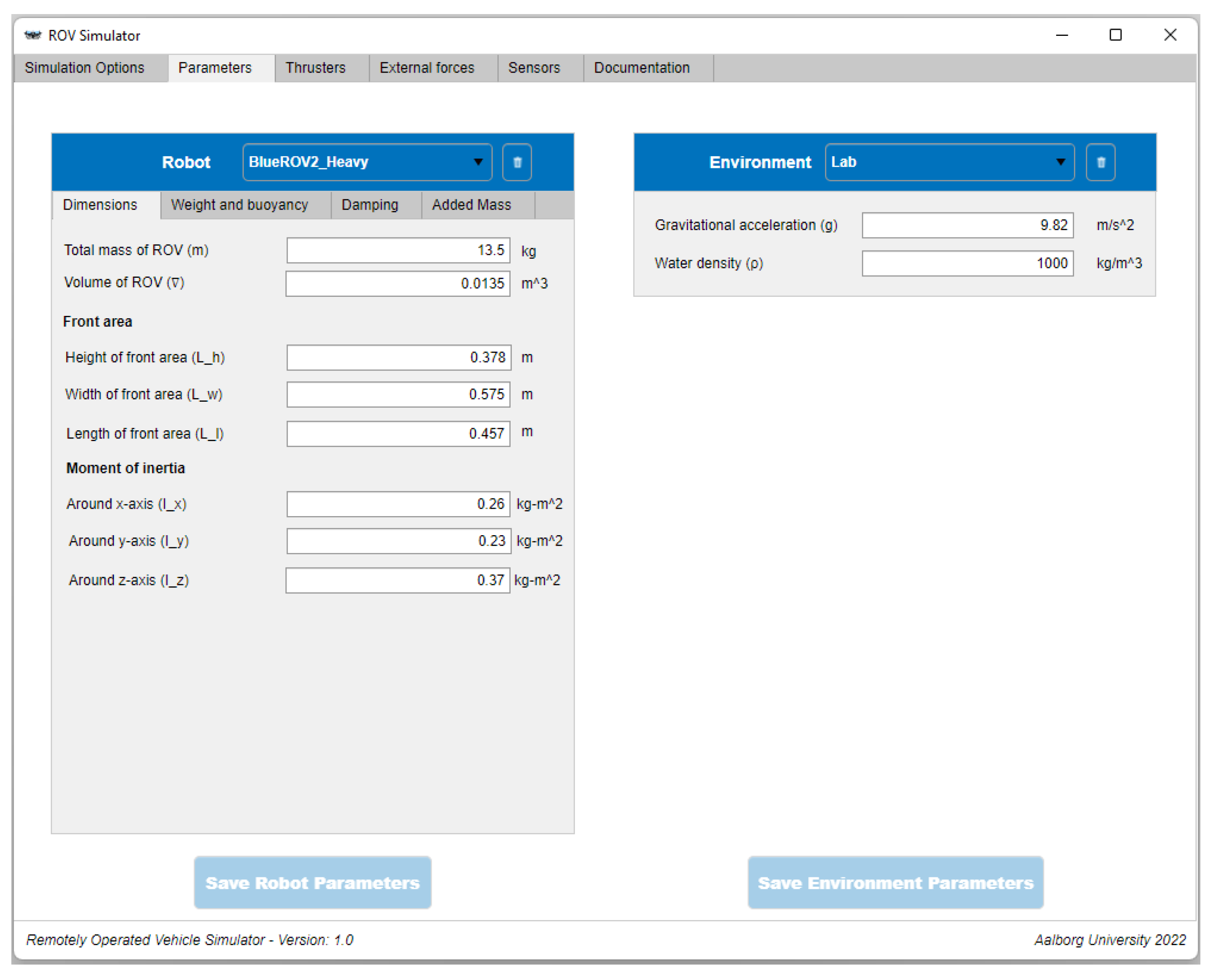Click the Around z-axis inertia field

(x=398, y=580)
